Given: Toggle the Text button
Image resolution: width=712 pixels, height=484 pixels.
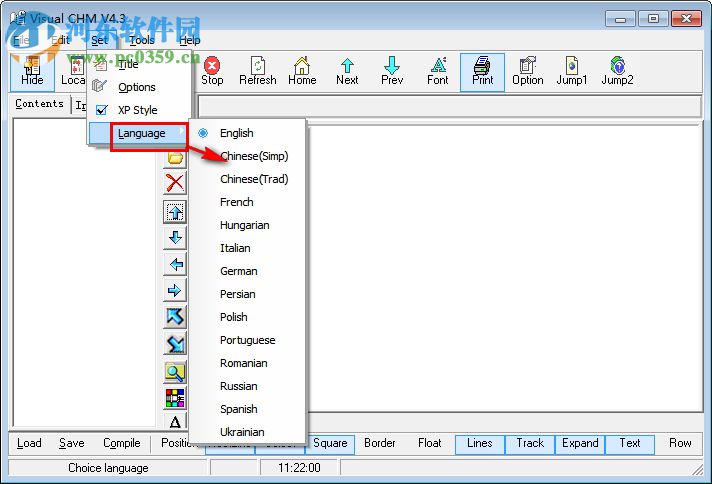Looking at the screenshot, I should 630,443.
